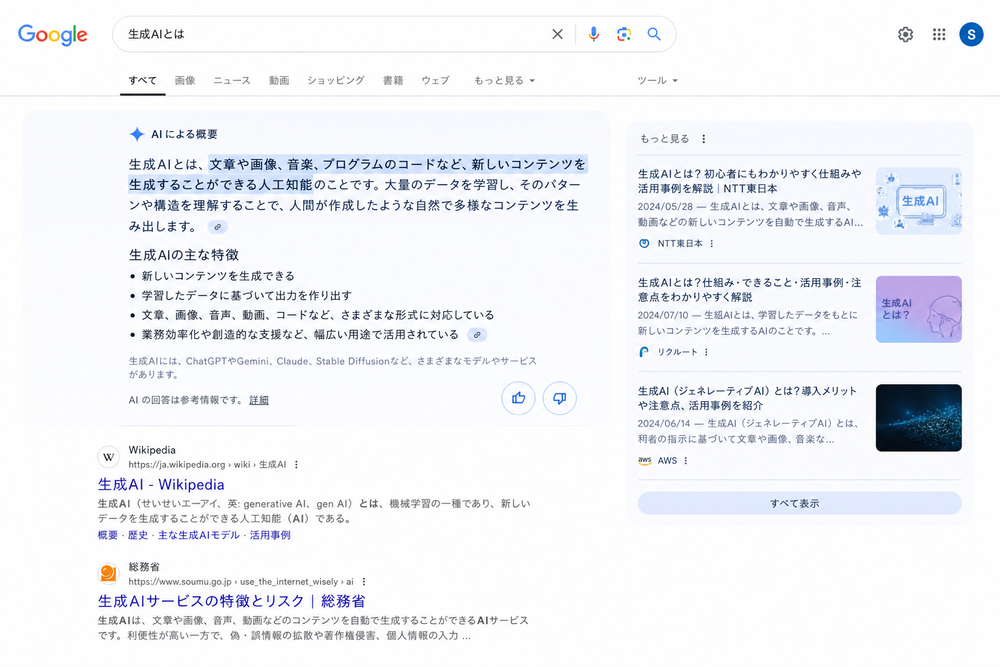Click the magnifying glass search button

[x=654, y=34]
